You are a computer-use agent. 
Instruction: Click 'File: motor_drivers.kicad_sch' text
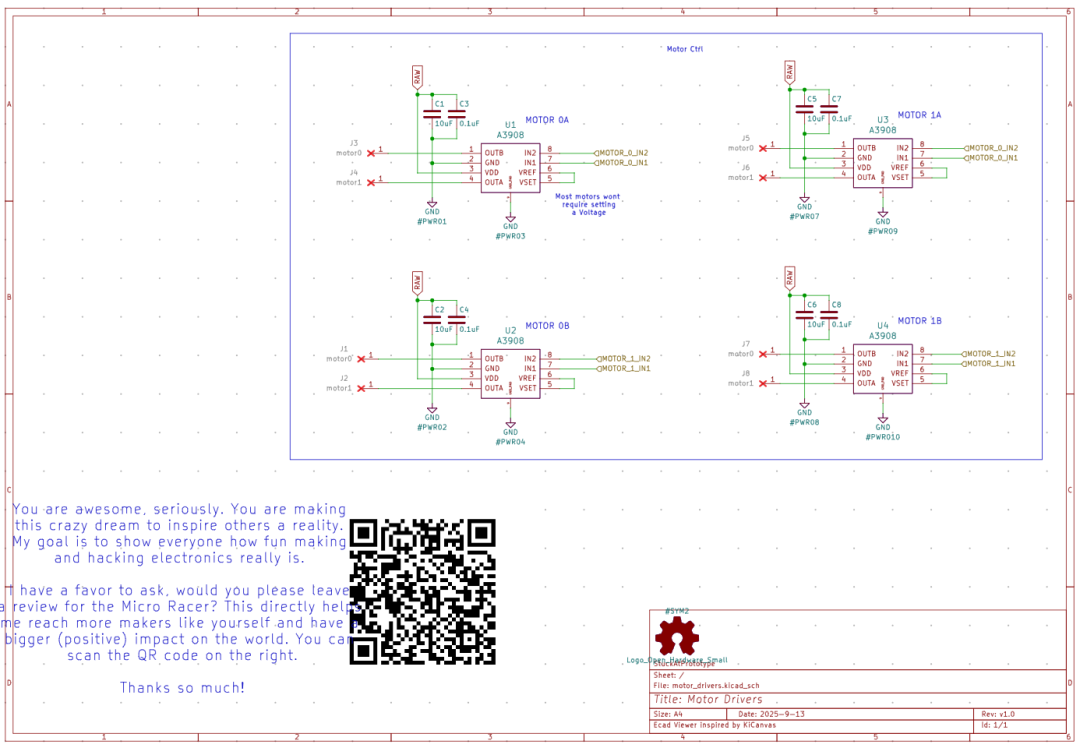tap(706, 685)
